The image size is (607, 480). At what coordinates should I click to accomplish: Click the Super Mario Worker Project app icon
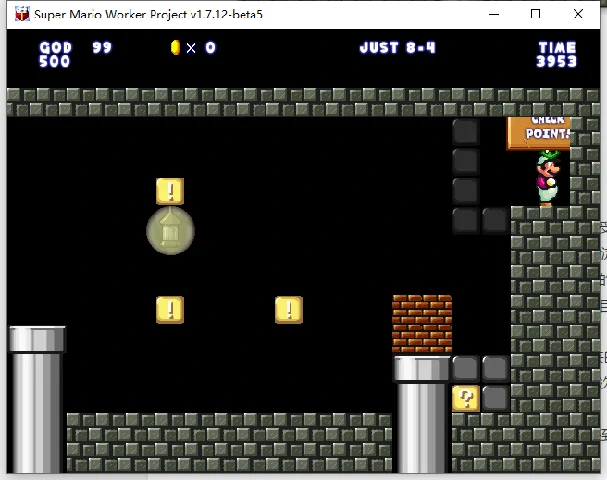click(x=22, y=14)
